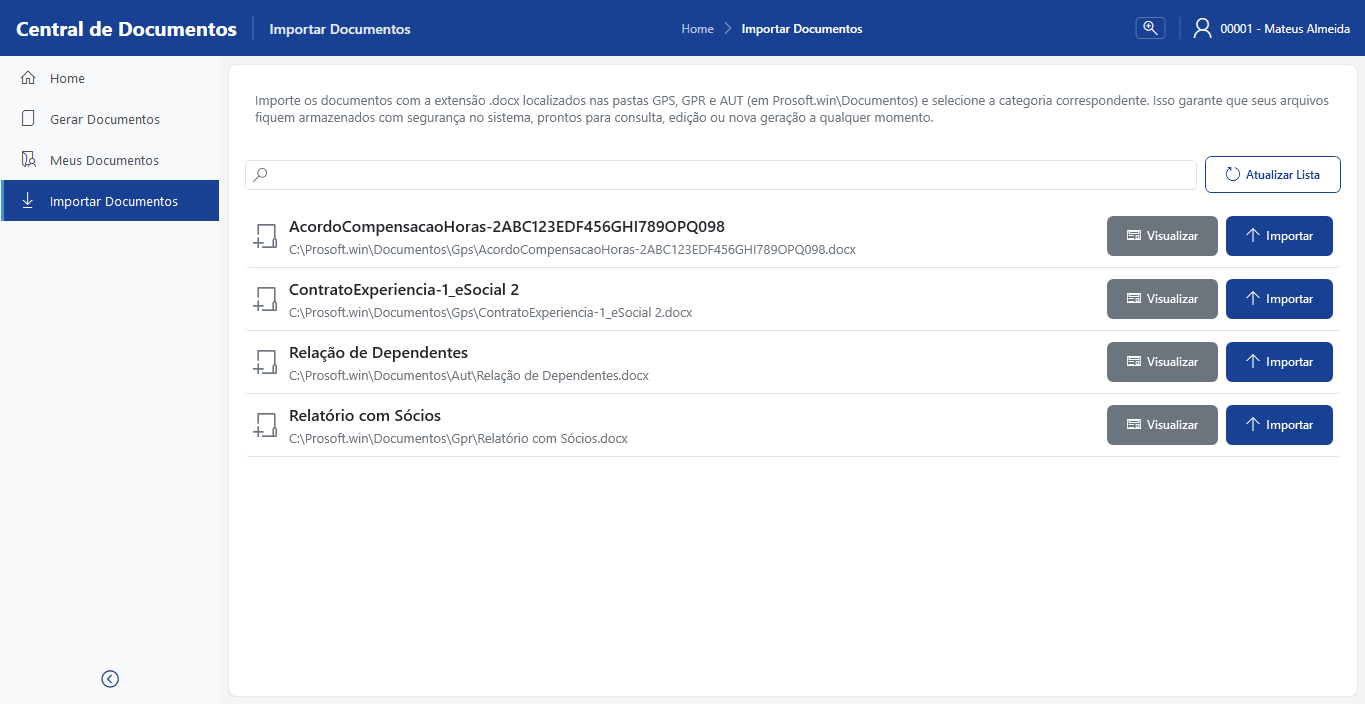Go to Meus Documentos in the sidebar

(x=110, y=160)
